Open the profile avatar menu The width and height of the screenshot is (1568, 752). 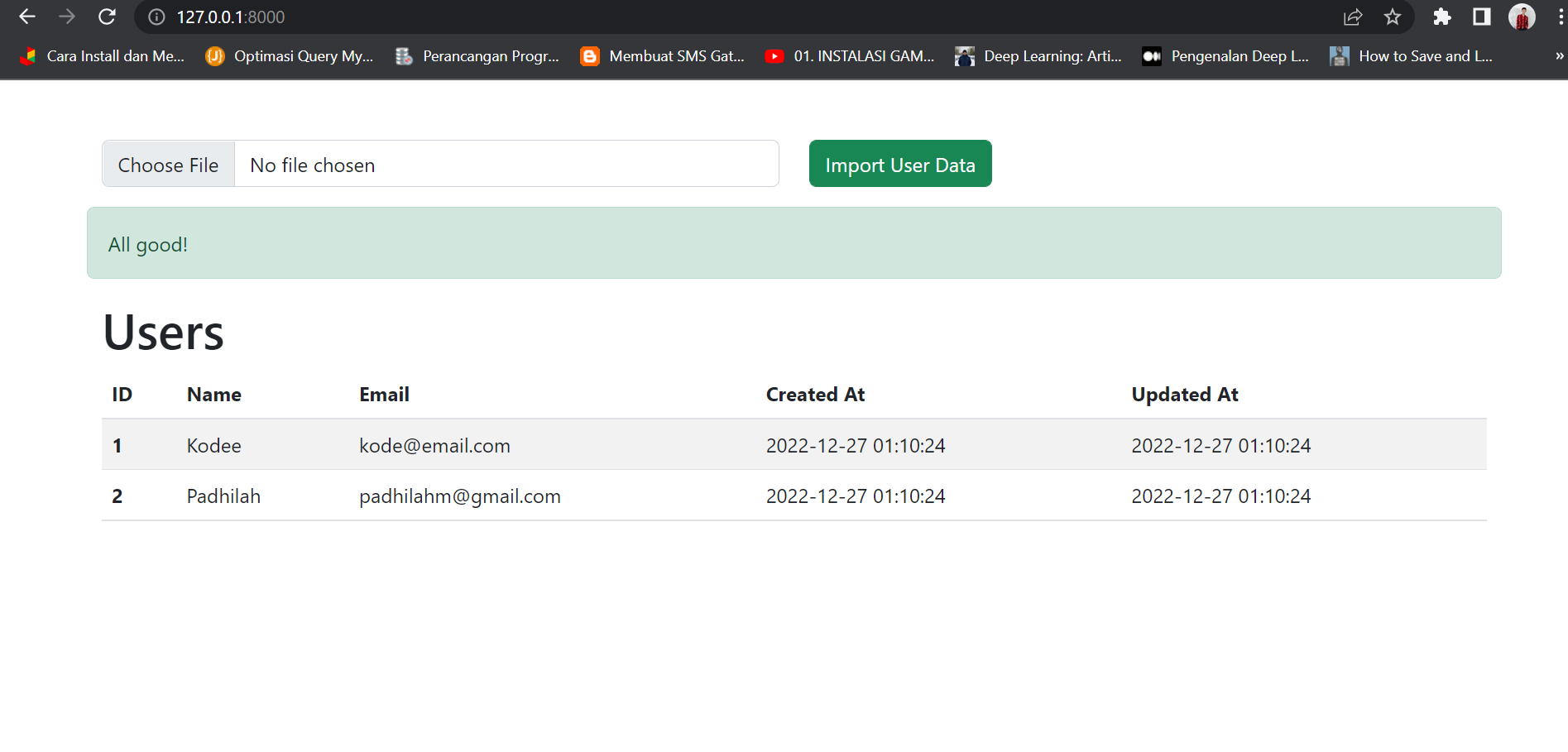[1521, 17]
